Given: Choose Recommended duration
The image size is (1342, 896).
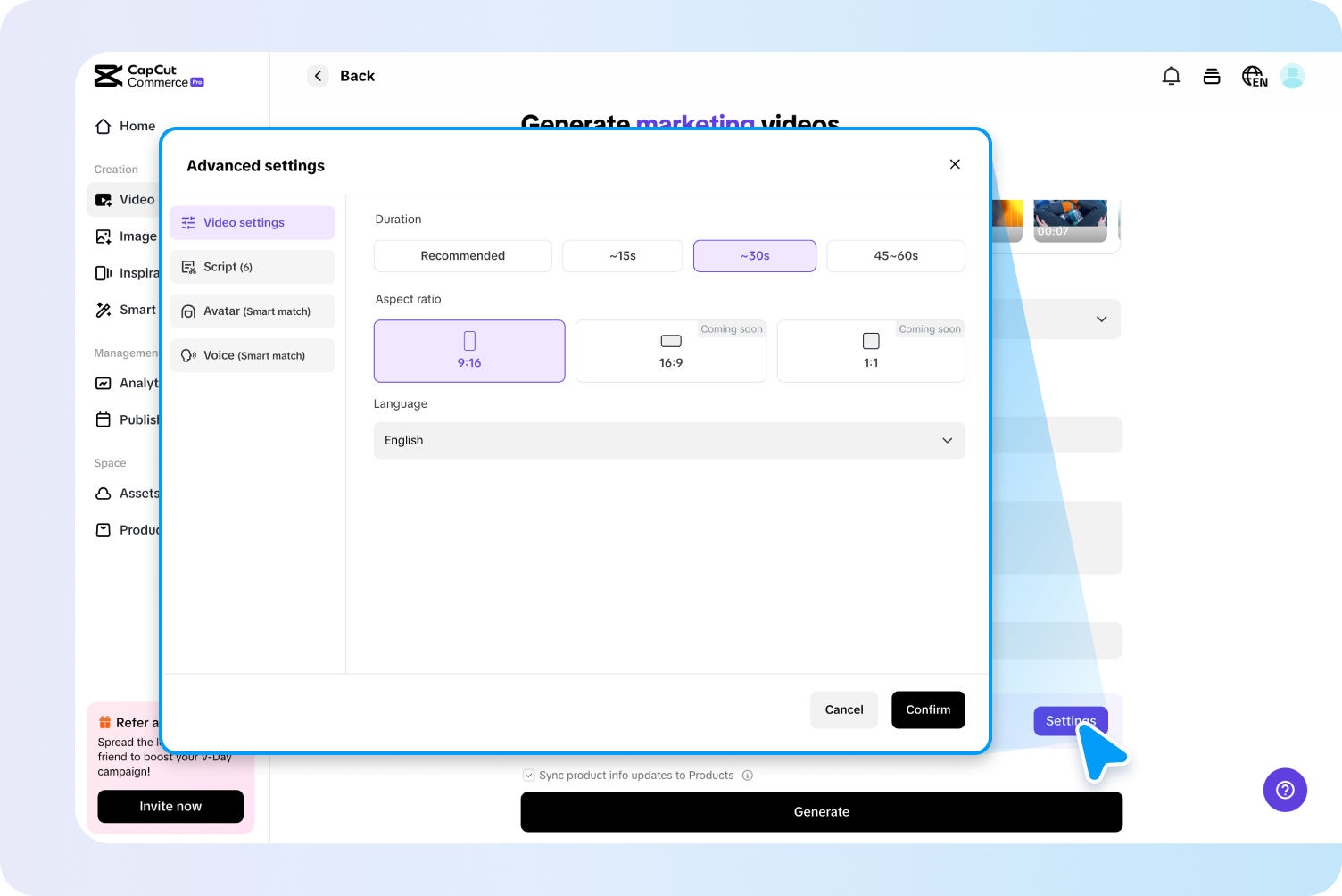Looking at the screenshot, I should 462,255.
